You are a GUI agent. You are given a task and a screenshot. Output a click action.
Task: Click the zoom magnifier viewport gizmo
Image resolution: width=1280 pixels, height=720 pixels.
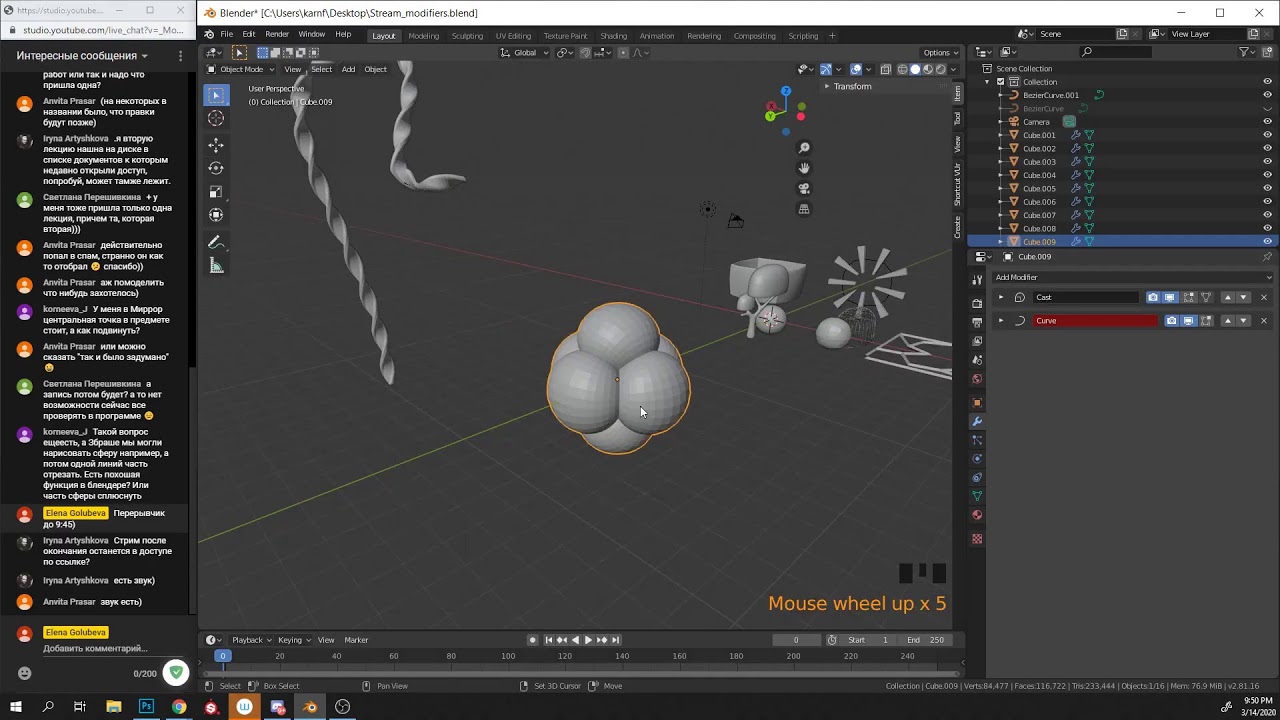pos(804,148)
